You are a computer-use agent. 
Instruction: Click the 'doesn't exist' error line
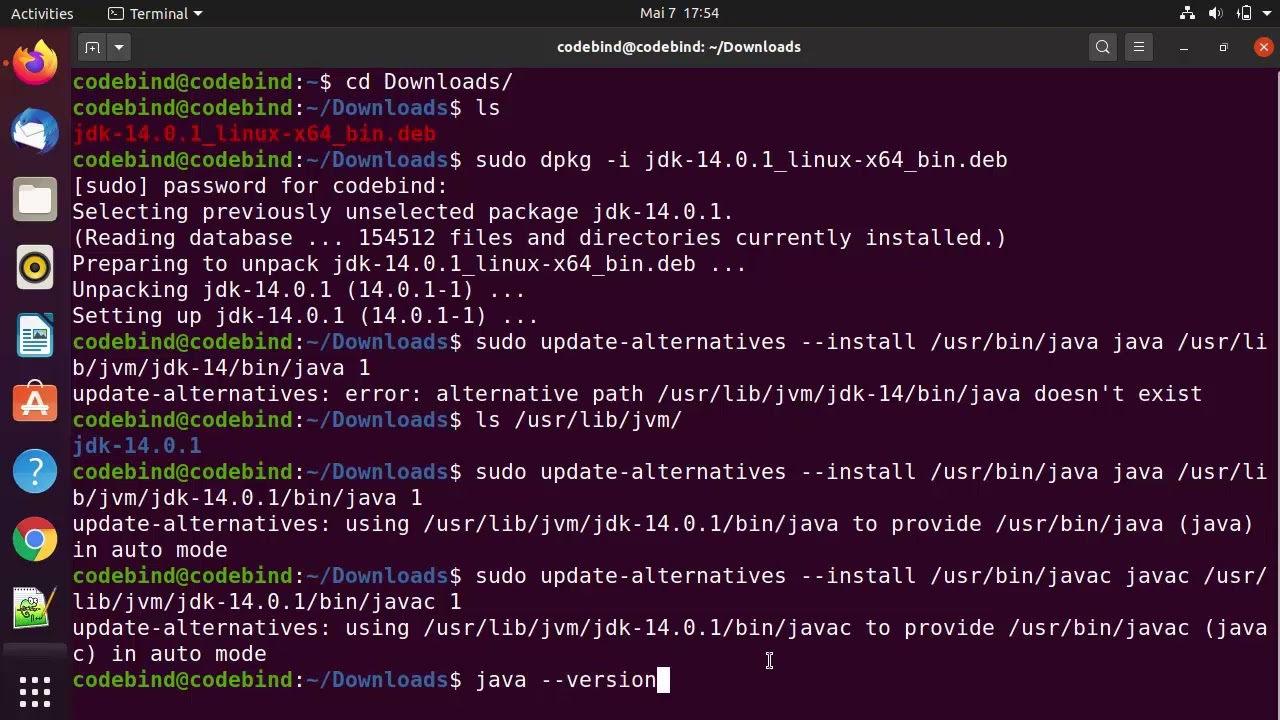pos(637,394)
